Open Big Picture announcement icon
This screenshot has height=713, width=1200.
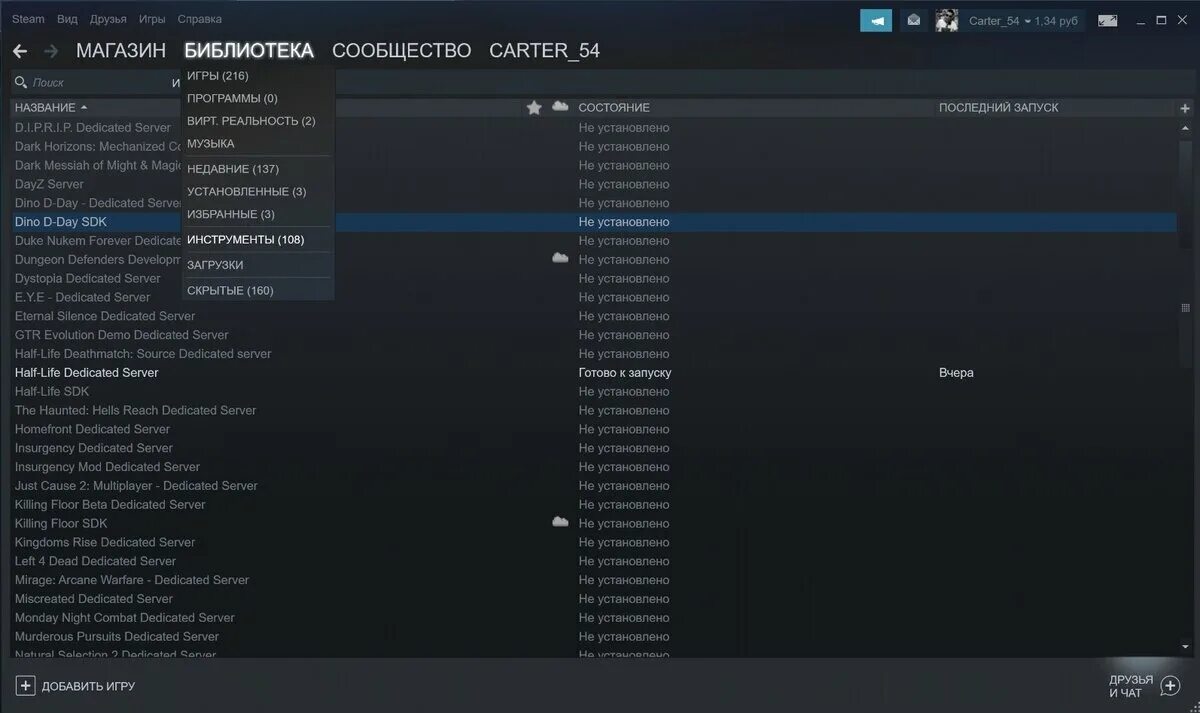[x=876, y=20]
